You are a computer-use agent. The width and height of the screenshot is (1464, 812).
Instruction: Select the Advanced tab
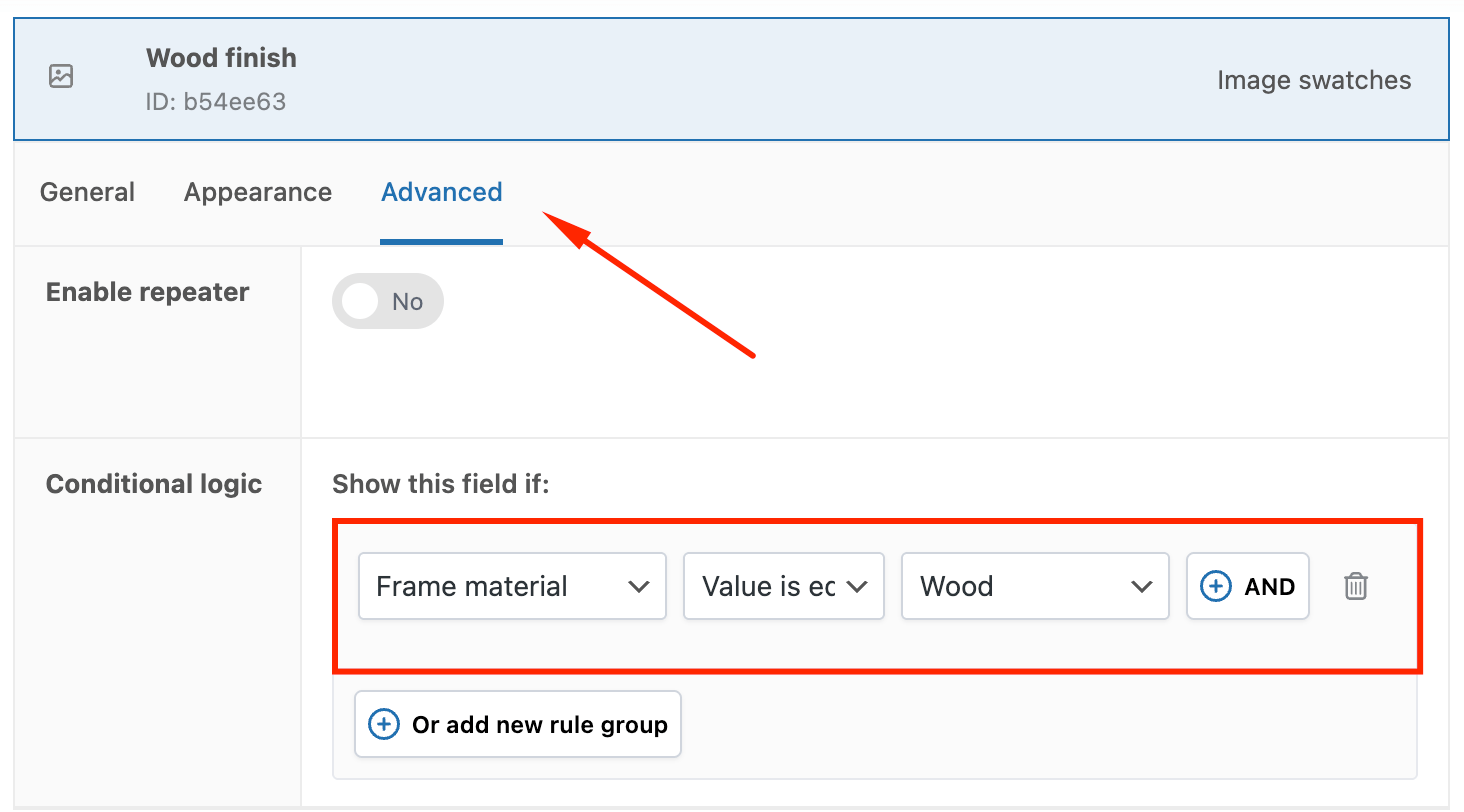[441, 192]
